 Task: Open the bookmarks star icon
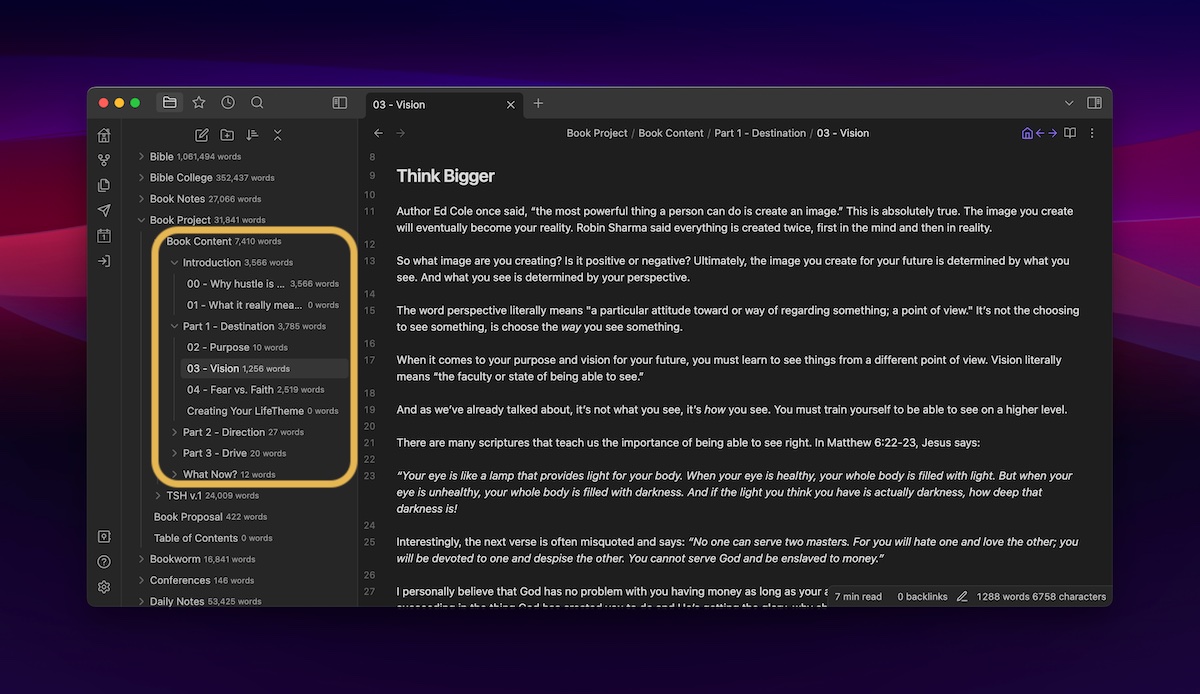pyautogui.click(x=199, y=102)
